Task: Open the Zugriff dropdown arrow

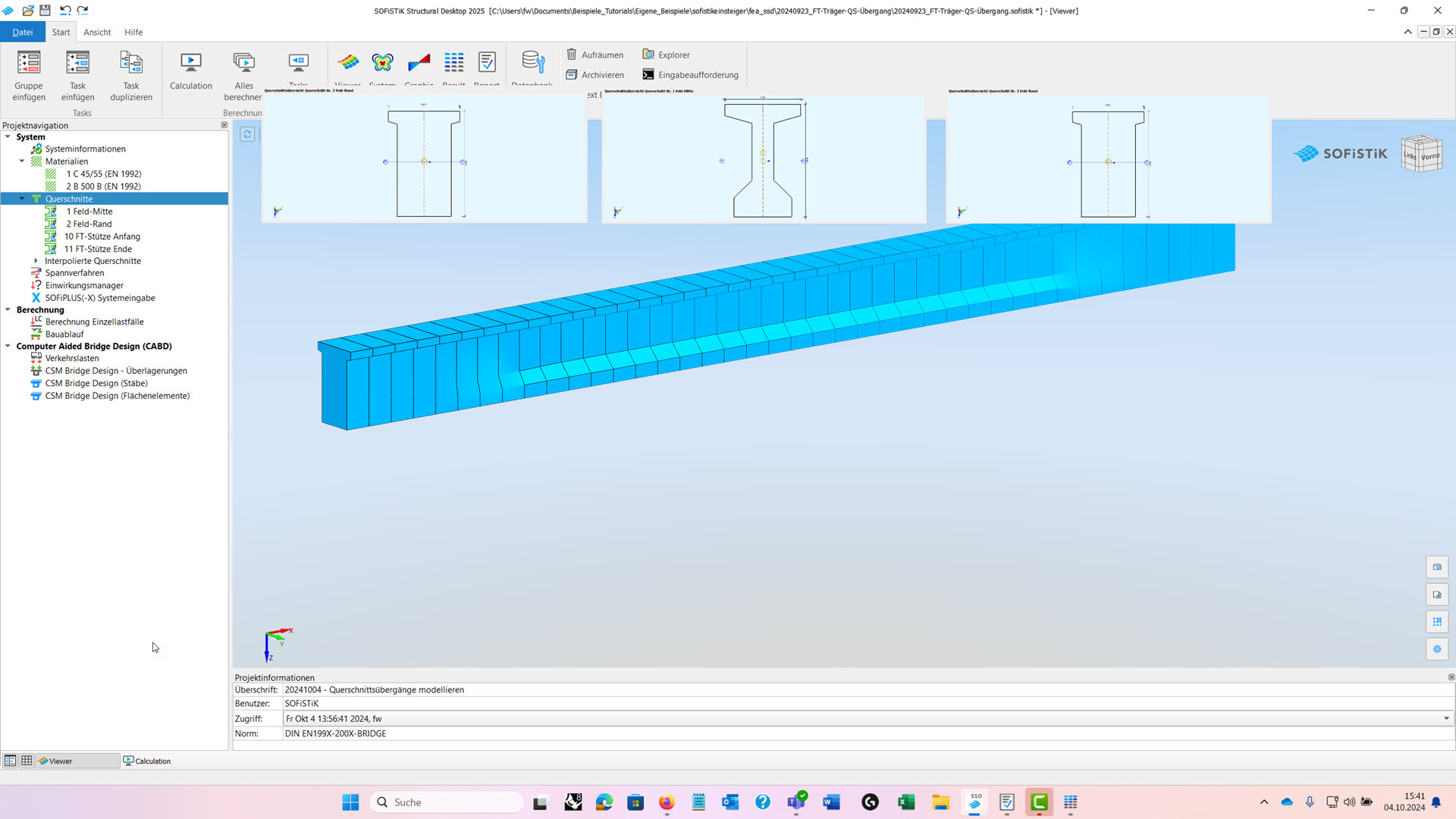Action: point(1446,718)
